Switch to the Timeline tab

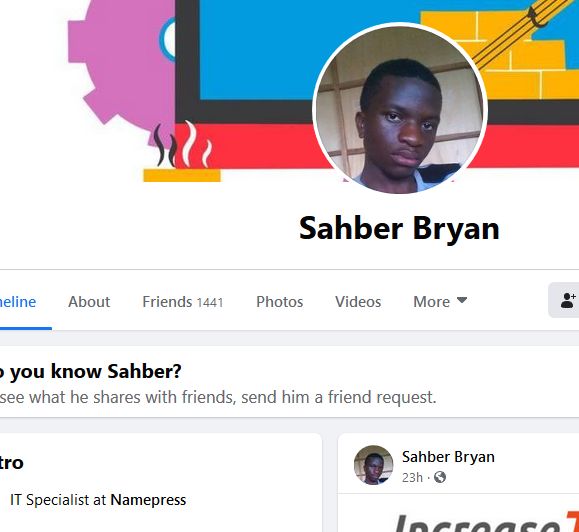point(18,302)
